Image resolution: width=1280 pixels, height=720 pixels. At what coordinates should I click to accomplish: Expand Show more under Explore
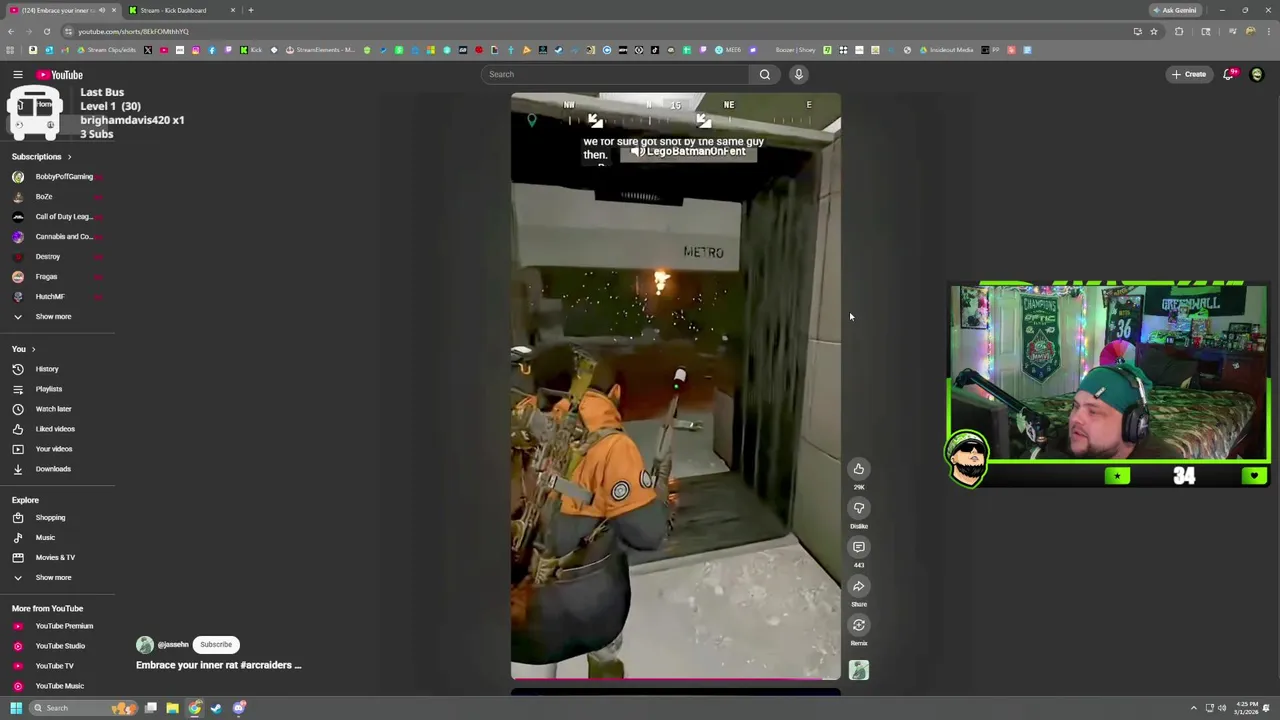click(56, 578)
